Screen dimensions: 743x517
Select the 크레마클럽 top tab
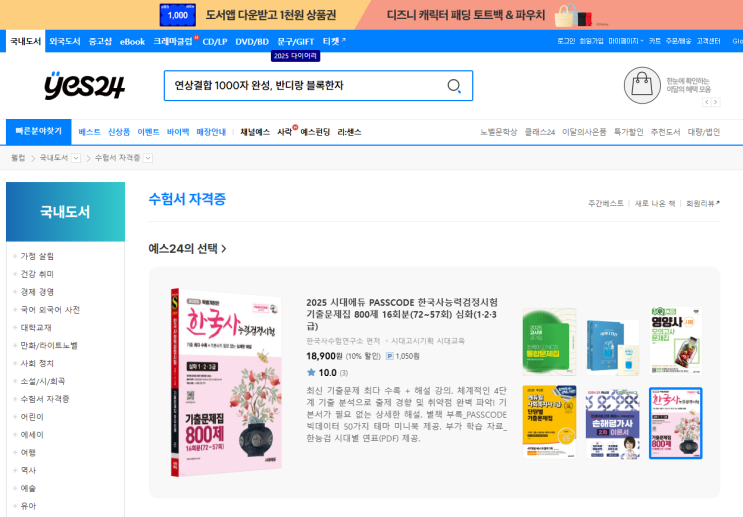click(x=173, y=41)
